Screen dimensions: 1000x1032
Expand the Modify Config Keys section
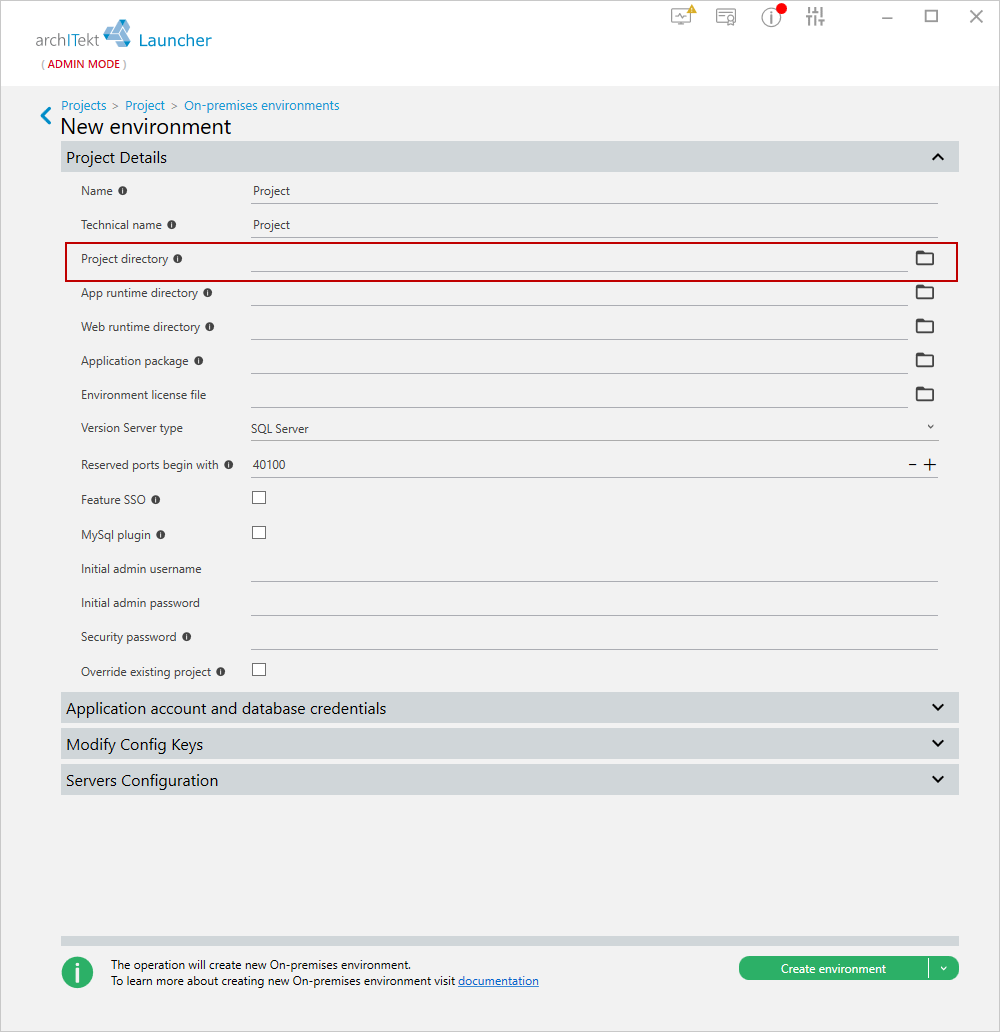[510, 744]
